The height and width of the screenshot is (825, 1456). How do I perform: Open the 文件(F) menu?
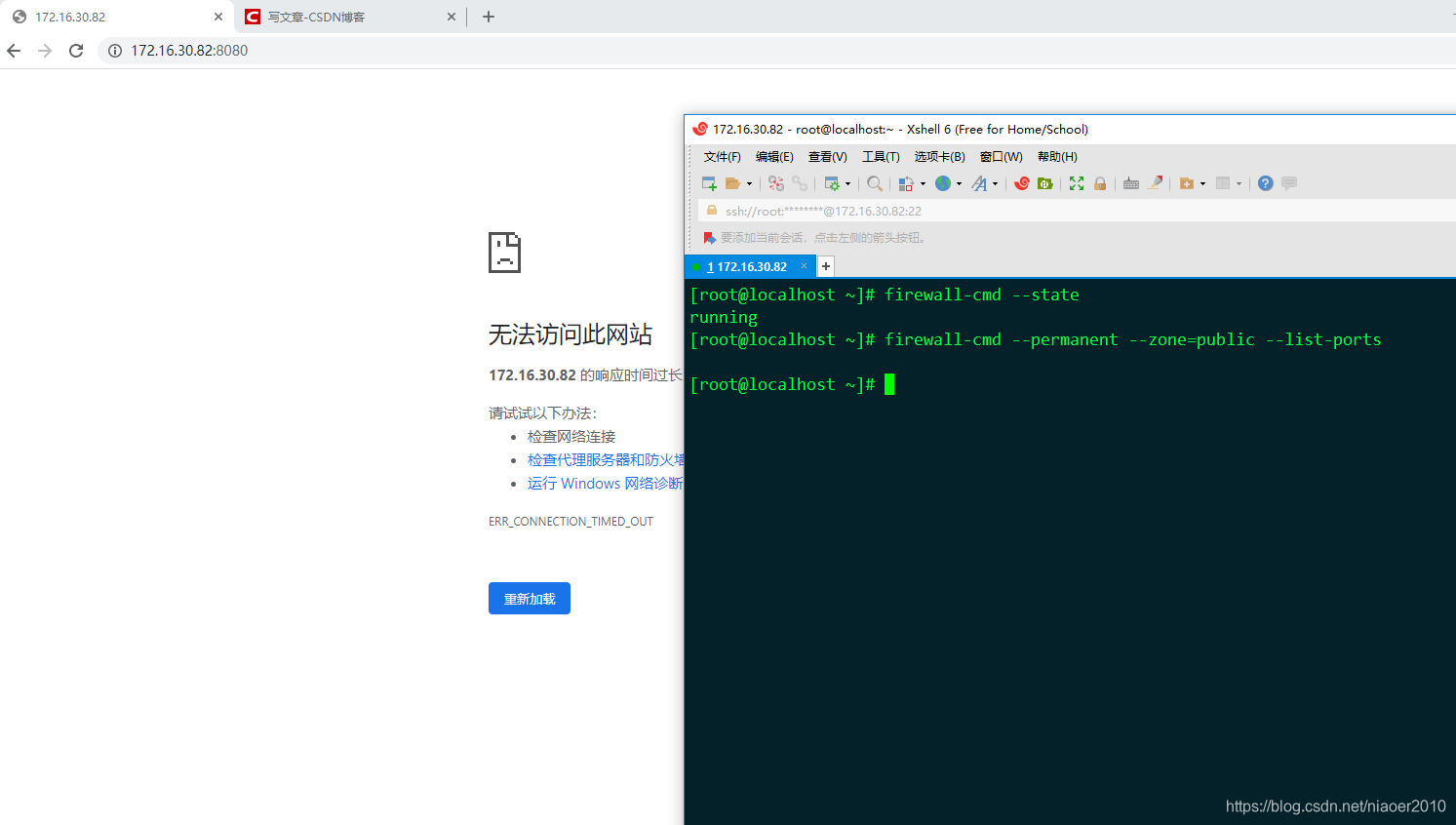click(723, 157)
